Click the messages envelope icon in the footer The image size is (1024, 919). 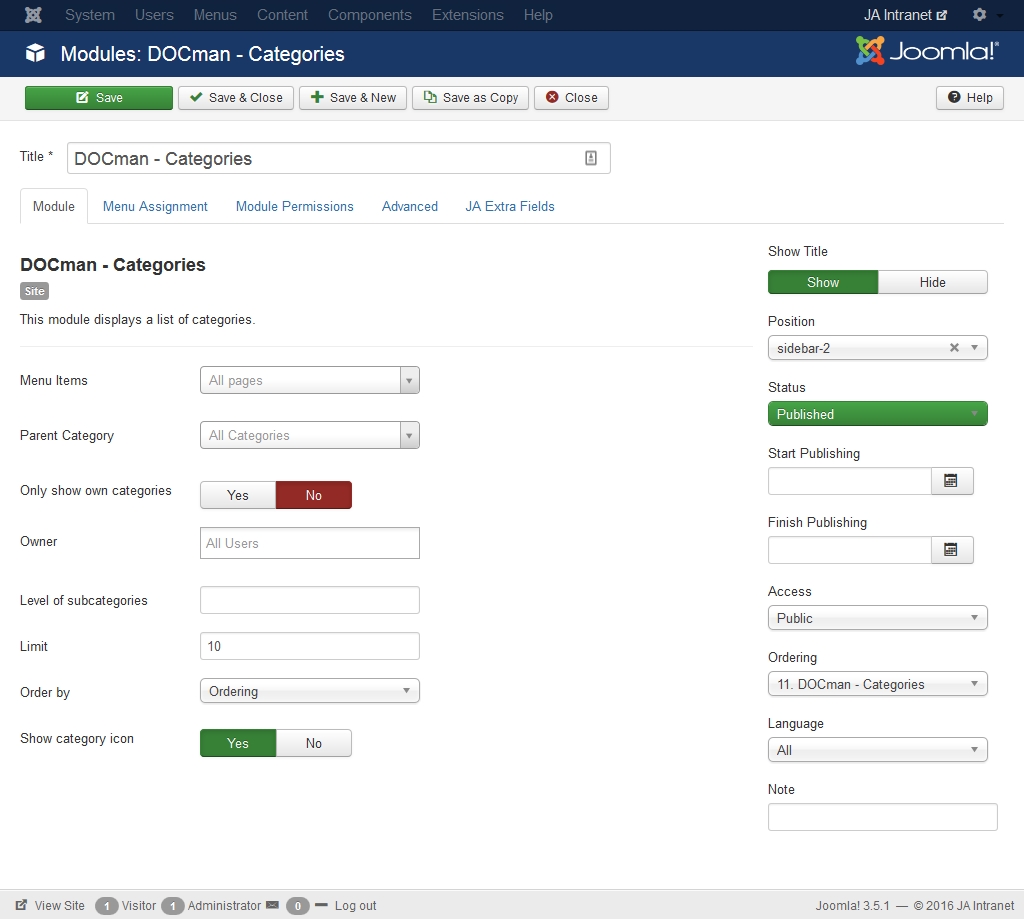(273, 905)
